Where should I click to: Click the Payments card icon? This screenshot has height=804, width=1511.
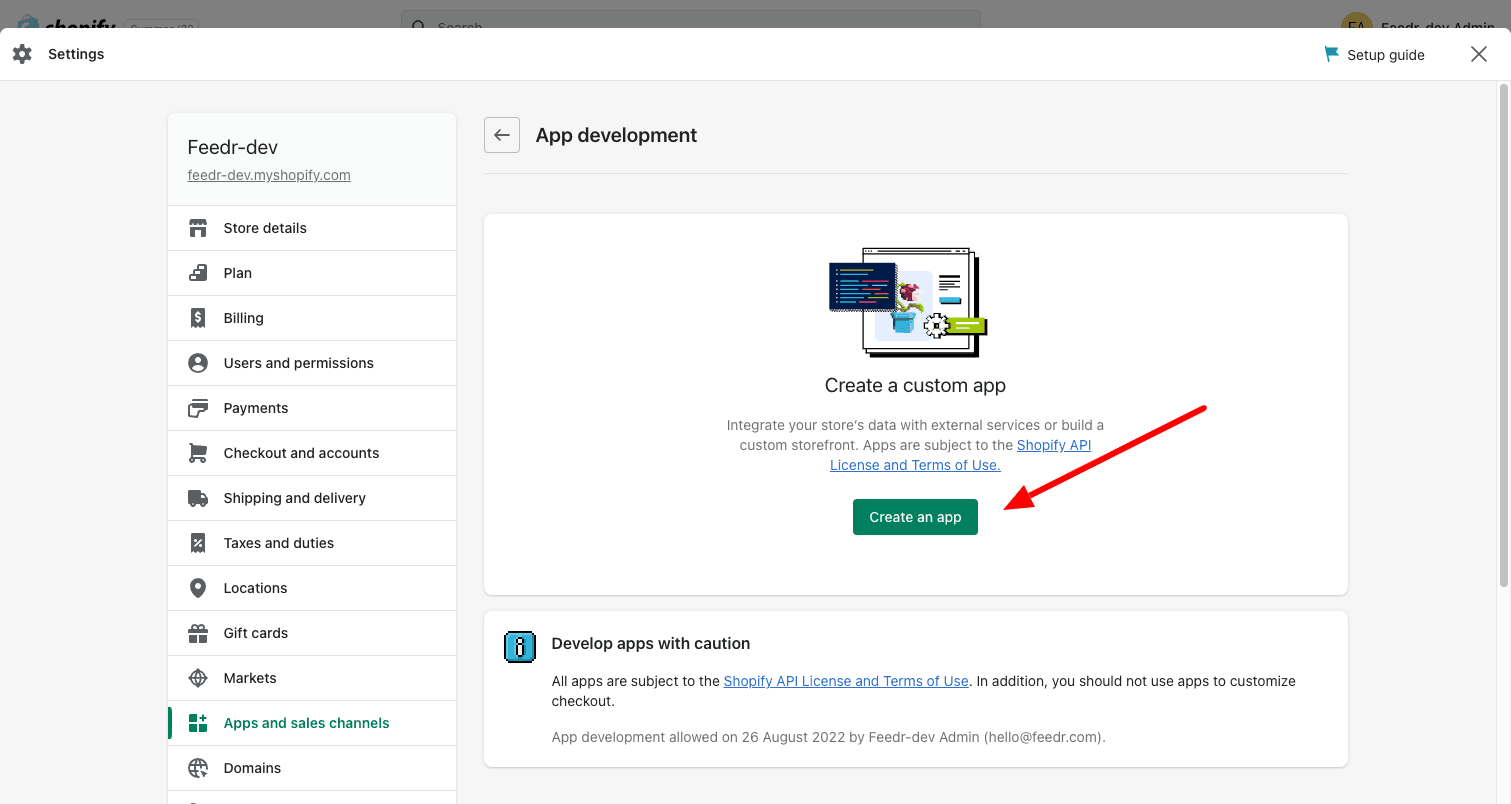198,408
